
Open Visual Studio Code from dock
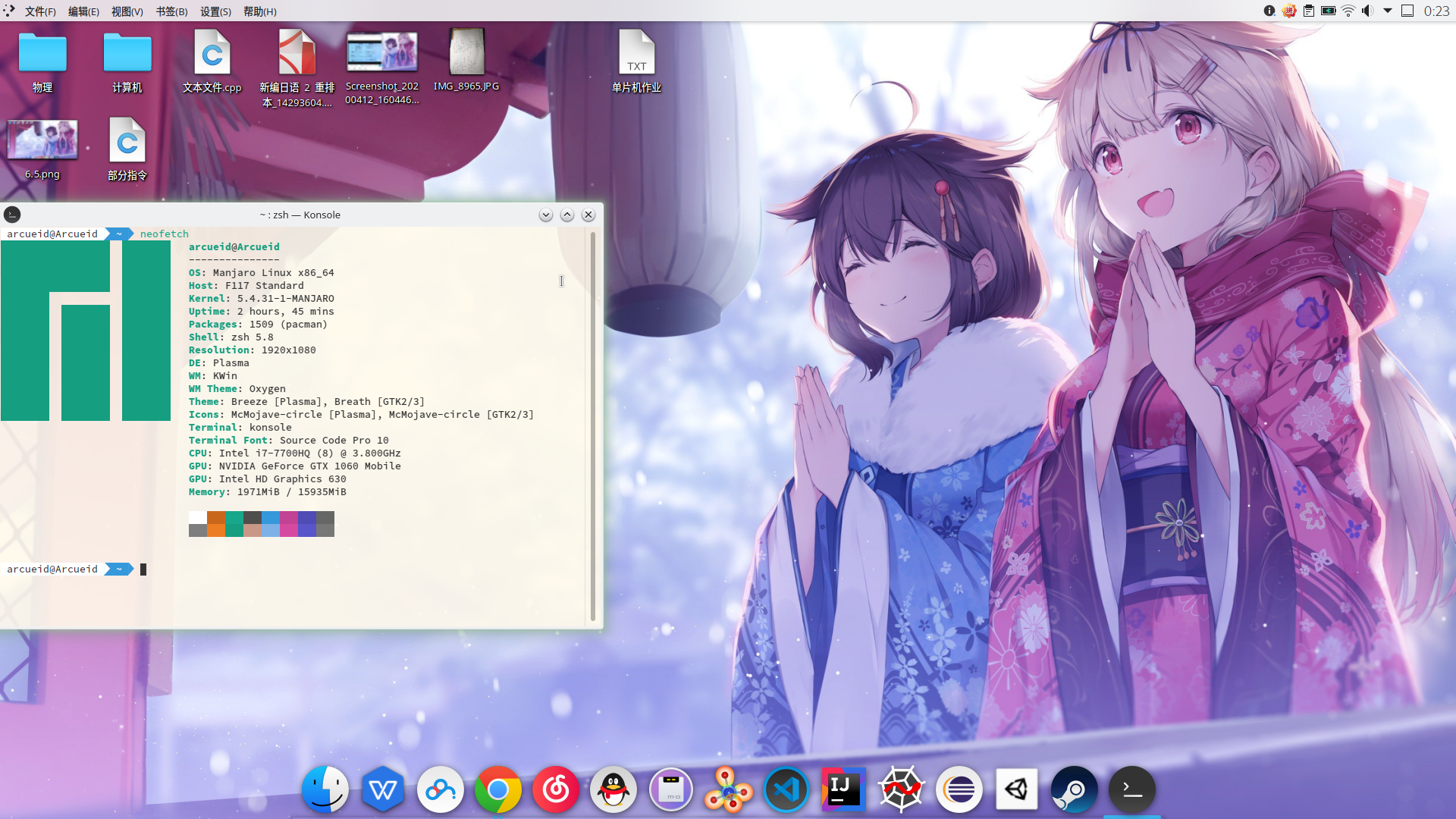tap(786, 789)
